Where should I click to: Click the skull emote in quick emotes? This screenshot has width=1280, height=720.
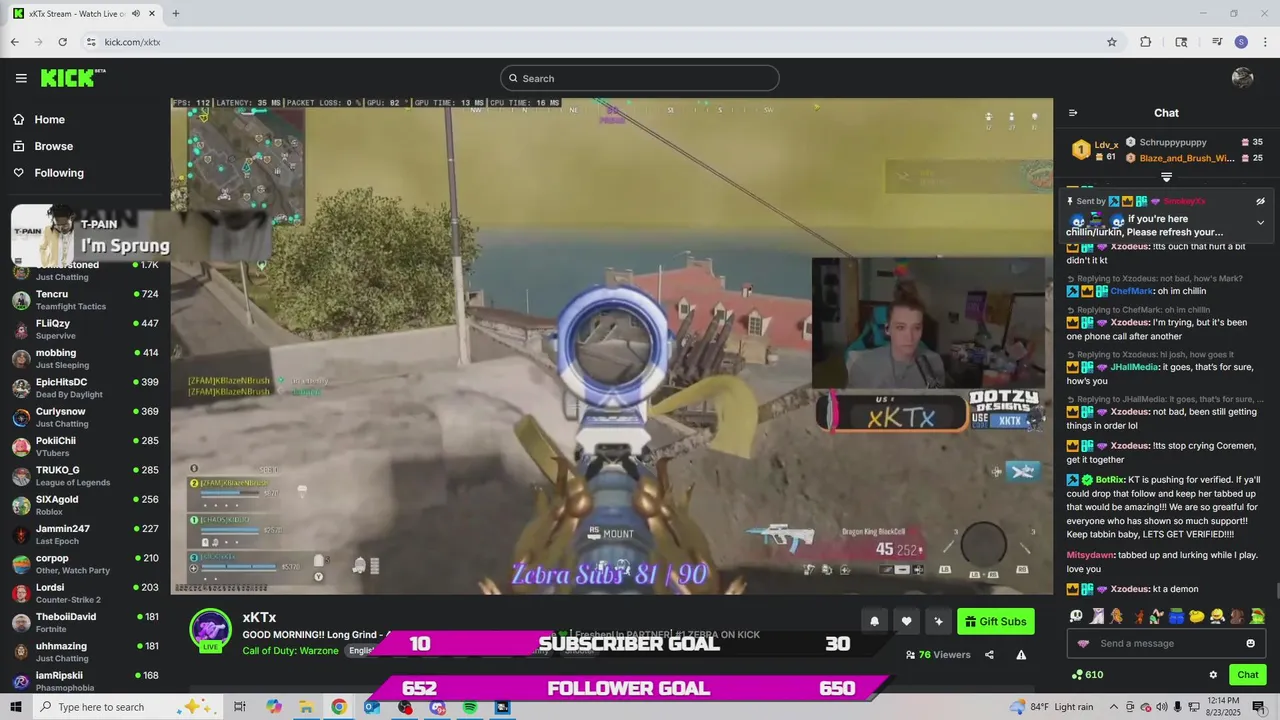[x=1076, y=616]
